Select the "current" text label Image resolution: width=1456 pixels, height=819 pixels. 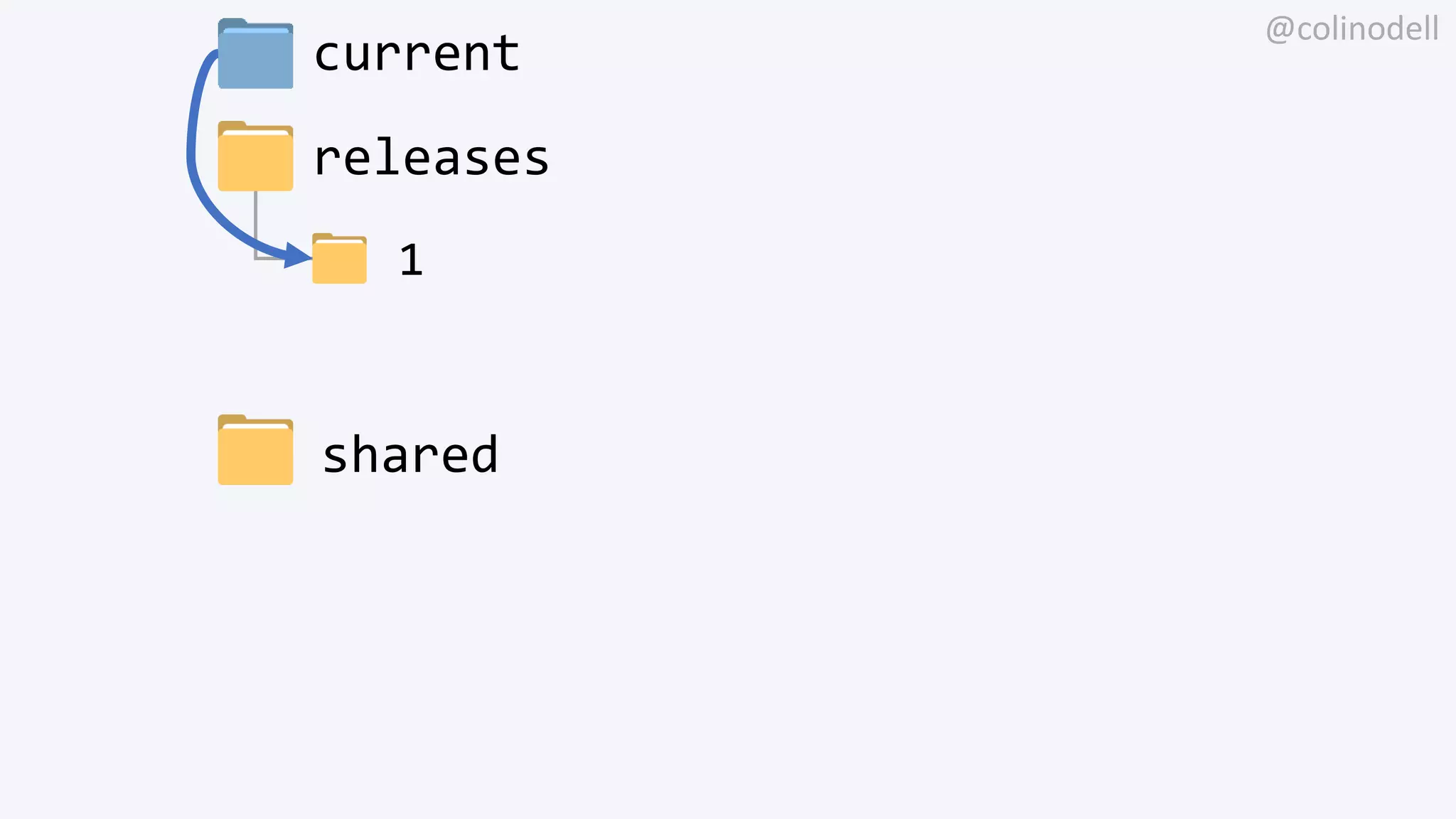[x=417, y=54]
